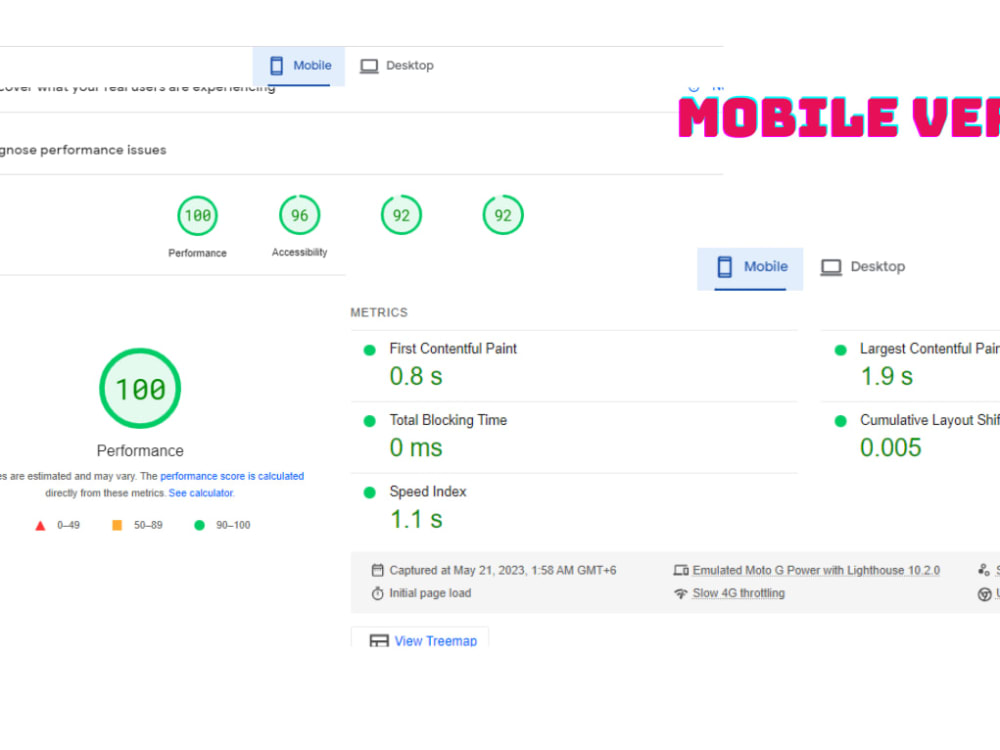Click the calendar icon beside Captured at
Image resolution: width=1000 pixels, height=750 pixels.
378,570
